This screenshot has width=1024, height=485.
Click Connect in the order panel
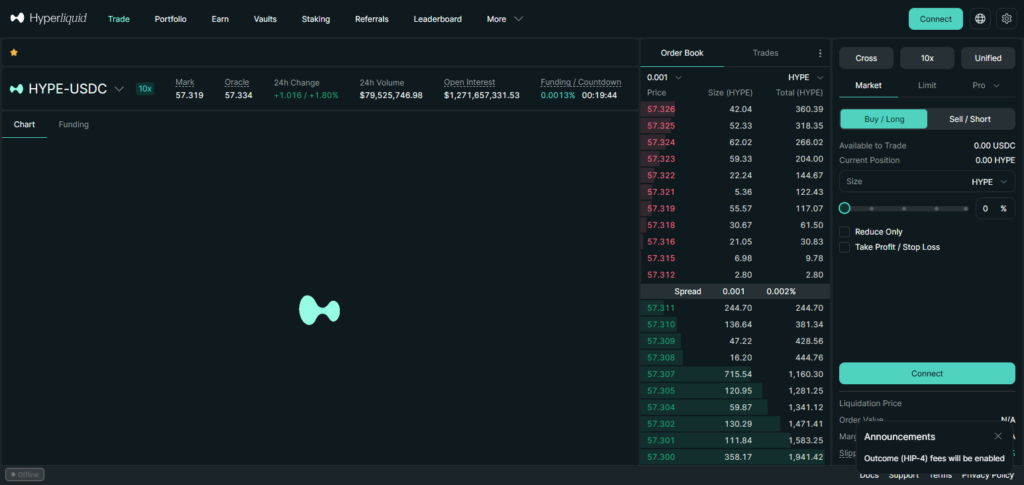pyautogui.click(x=927, y=373)
